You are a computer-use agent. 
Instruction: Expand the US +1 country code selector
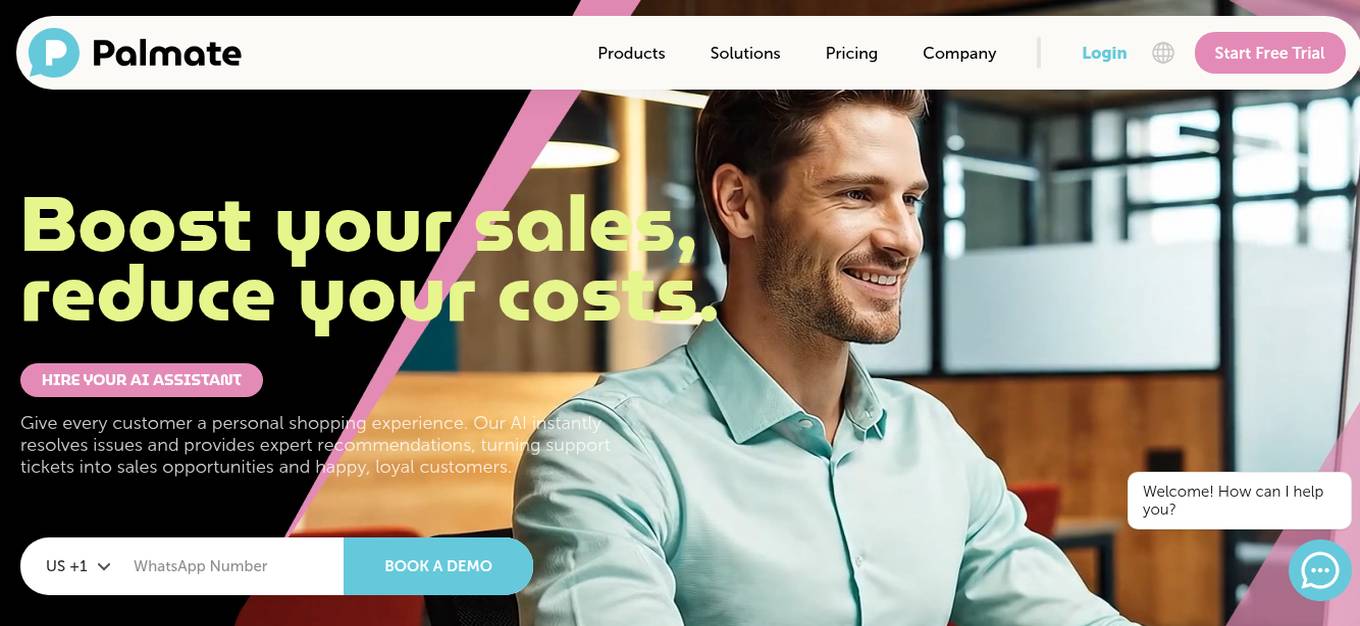coord(78,566)
